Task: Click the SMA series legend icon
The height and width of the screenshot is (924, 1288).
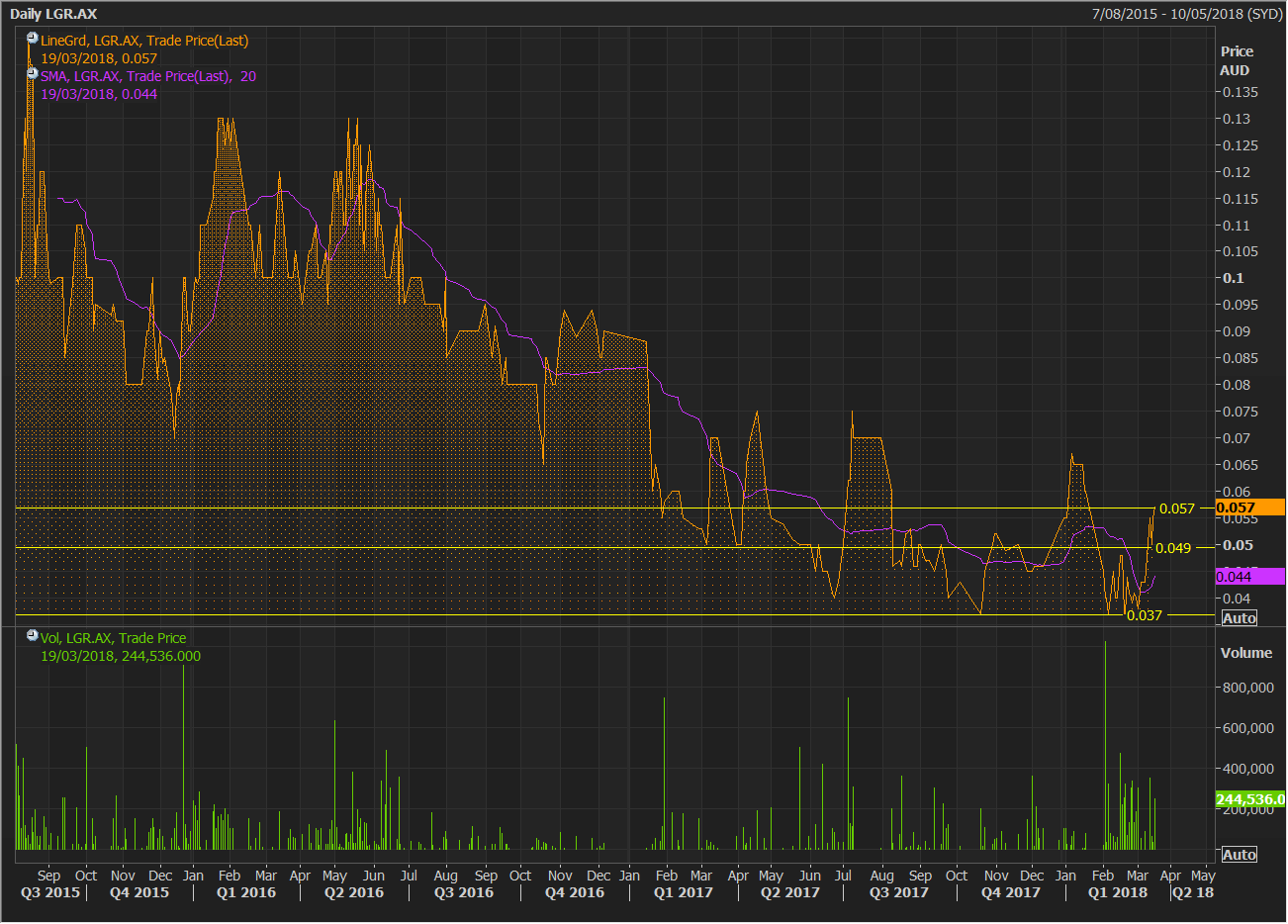Action: 33,74
